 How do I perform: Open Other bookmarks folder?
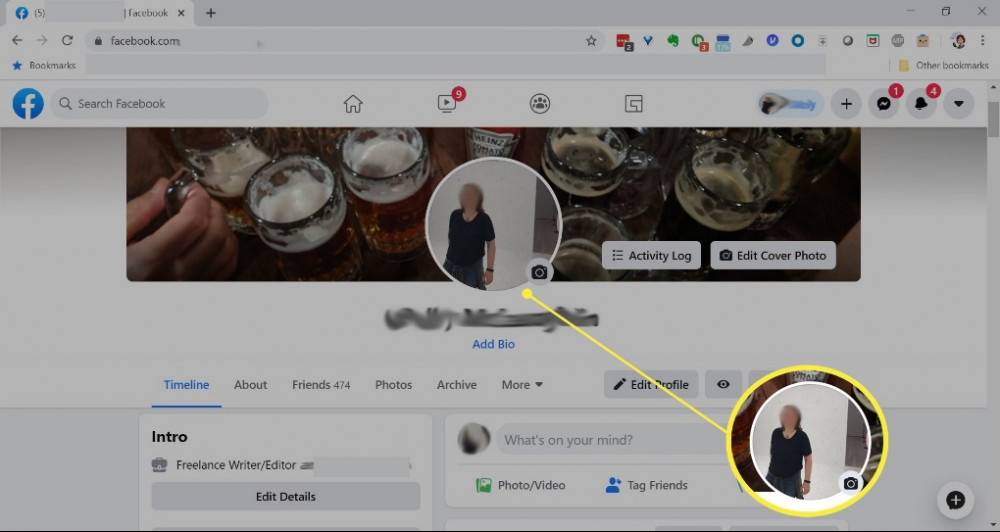[x=943, y=65]
